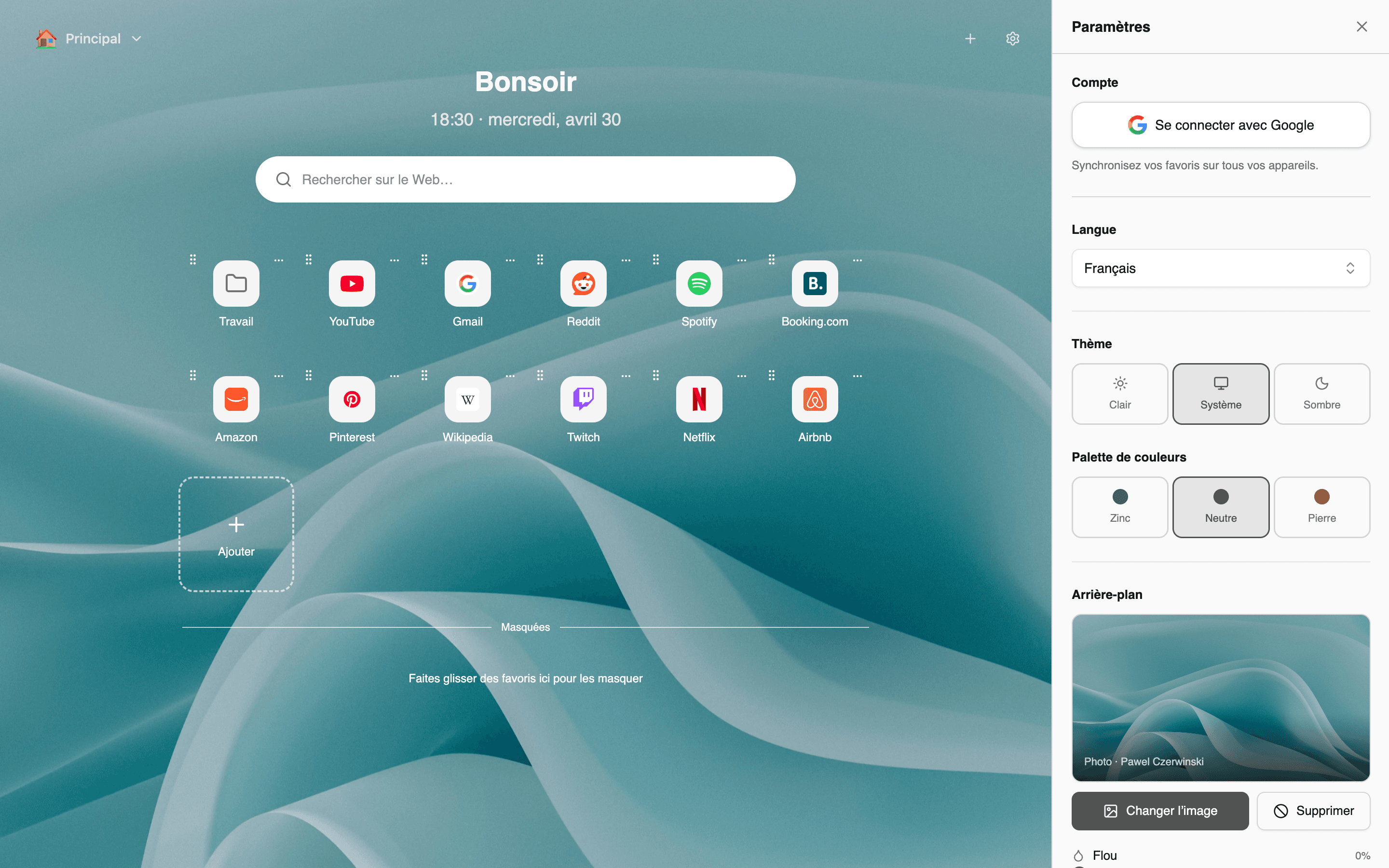Click the Netflix shortcut icon
The height and width of the screenshot is (868, 1389).
click(x=699, y=399)
